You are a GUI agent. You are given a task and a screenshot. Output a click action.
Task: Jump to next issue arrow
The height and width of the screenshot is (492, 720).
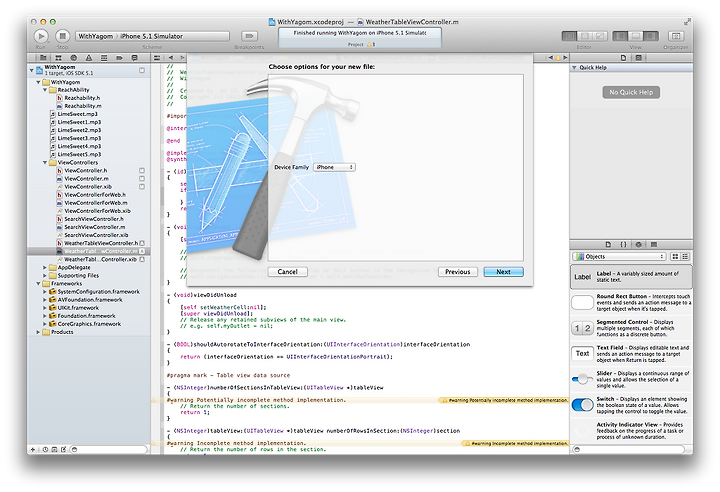pos(565,58)
